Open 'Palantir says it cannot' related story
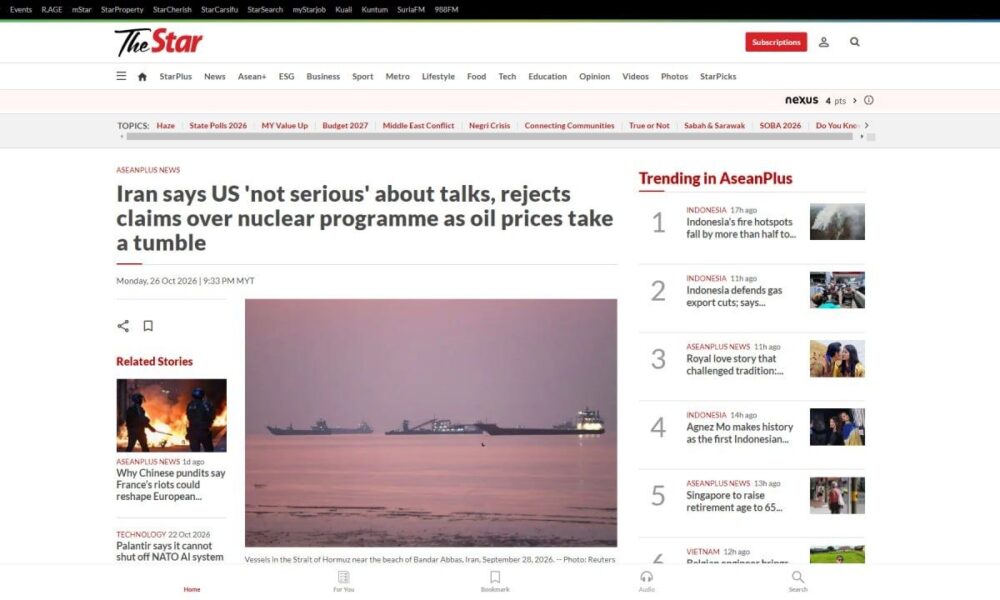Screen dimensions: 1000x600 pyautogui.click(x=170, y=552)
